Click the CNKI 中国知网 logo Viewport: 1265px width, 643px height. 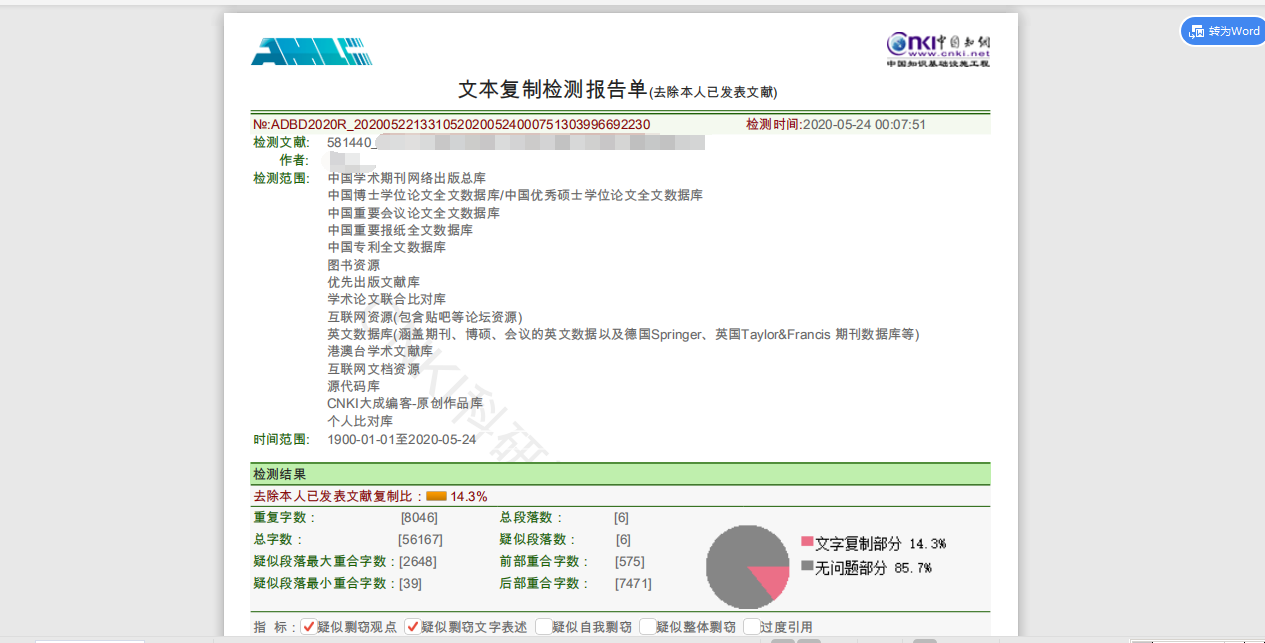click(938, 49)
